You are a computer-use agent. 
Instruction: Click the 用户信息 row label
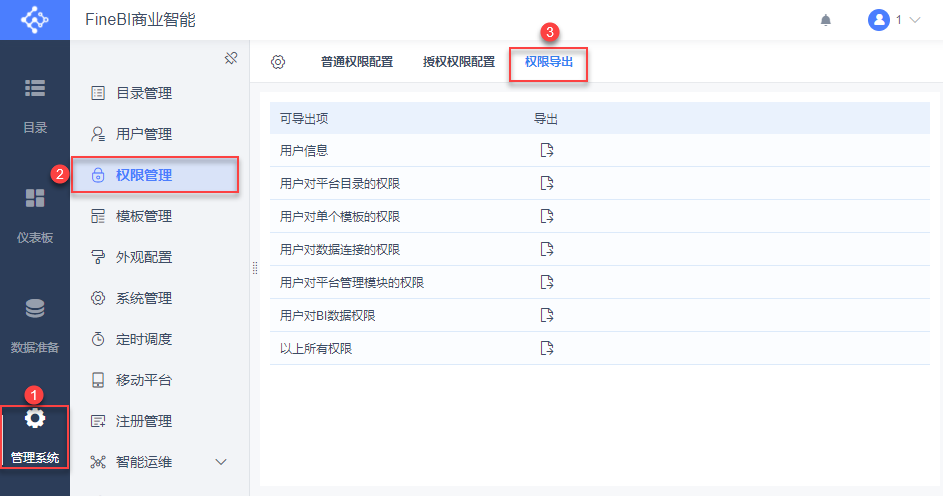coord(304,150)
